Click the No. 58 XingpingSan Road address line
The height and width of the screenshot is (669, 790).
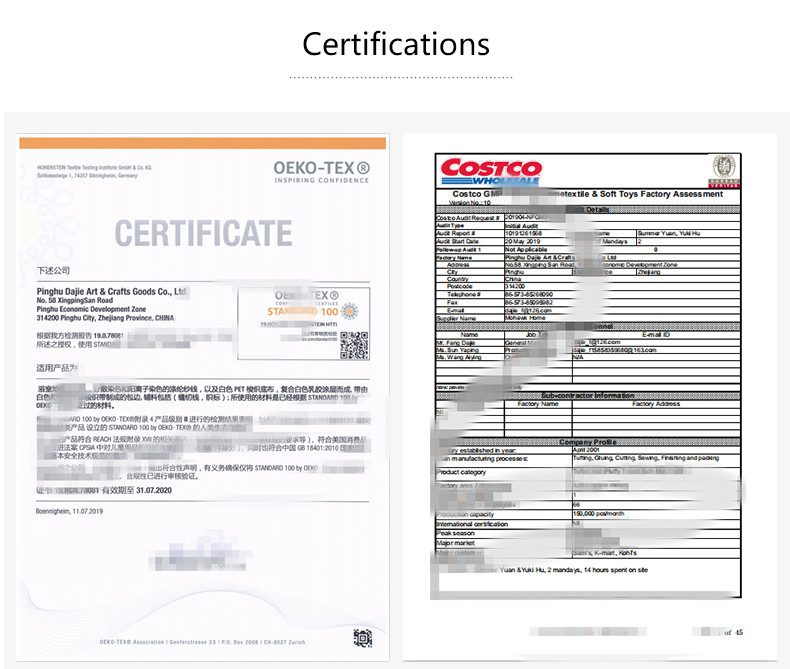click(75, 300)
